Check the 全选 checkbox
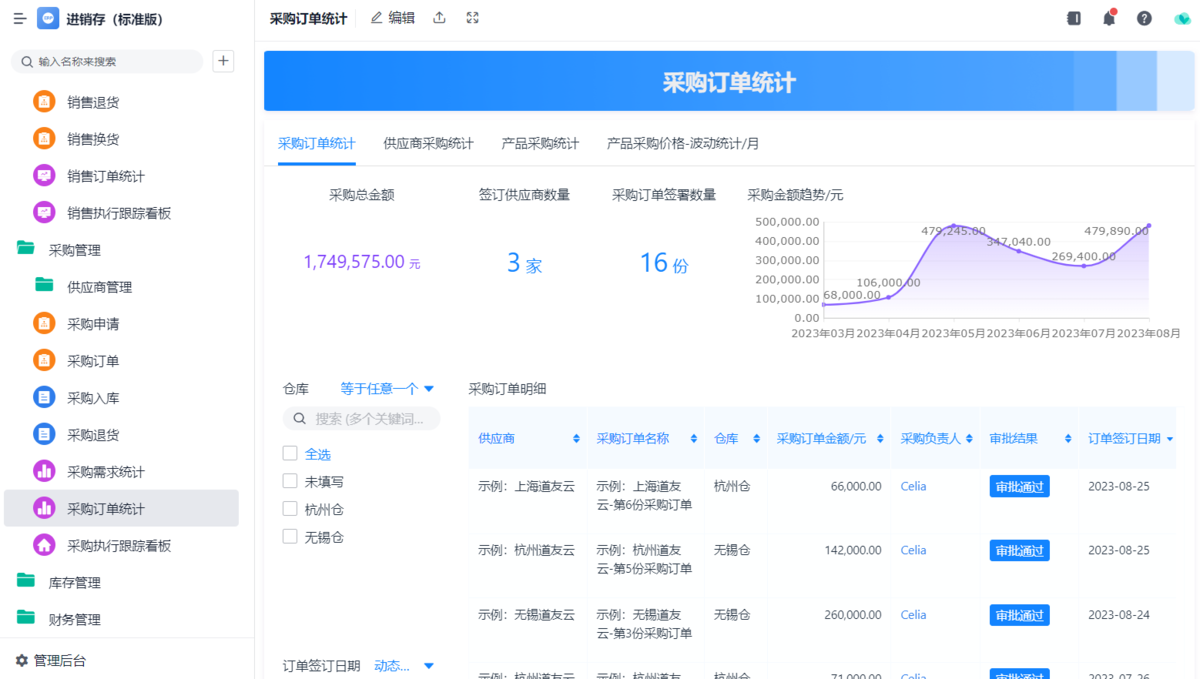 290,454
